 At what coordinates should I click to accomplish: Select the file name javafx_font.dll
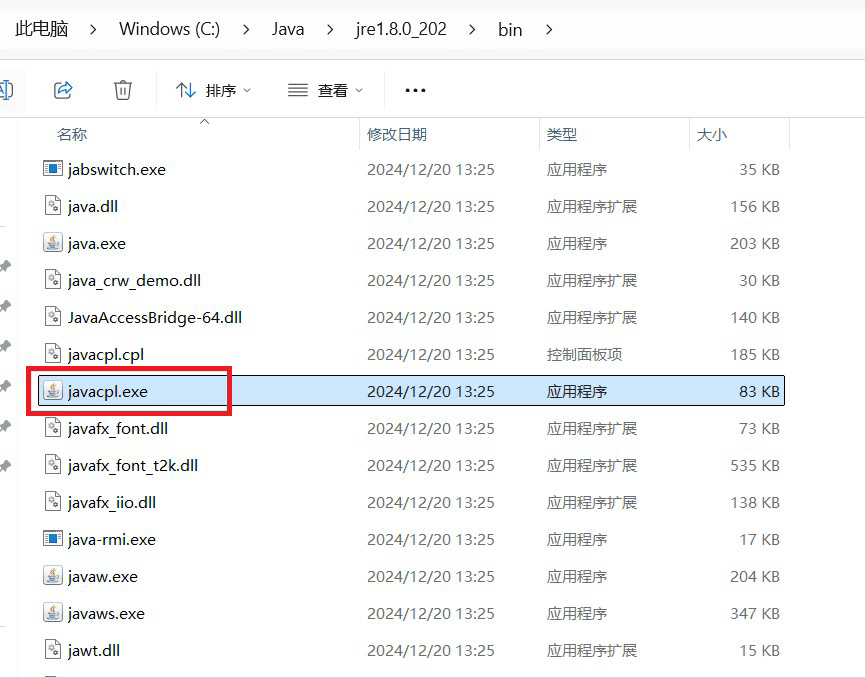[x=118, y=428]
